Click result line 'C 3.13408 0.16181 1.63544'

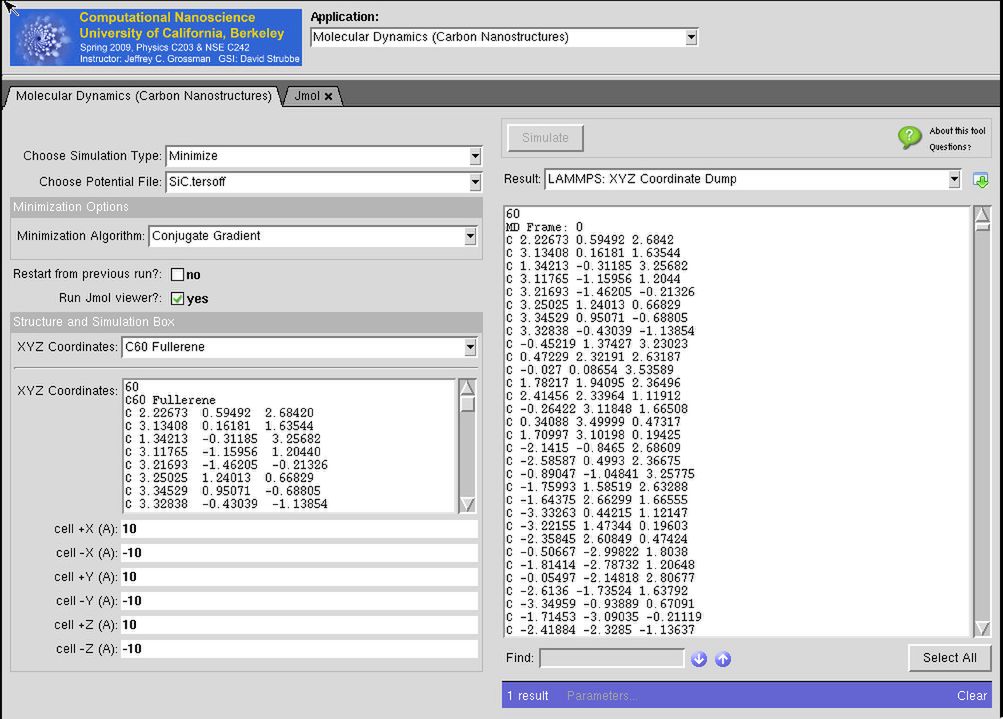pyautogui.click(x=593, y=253)
